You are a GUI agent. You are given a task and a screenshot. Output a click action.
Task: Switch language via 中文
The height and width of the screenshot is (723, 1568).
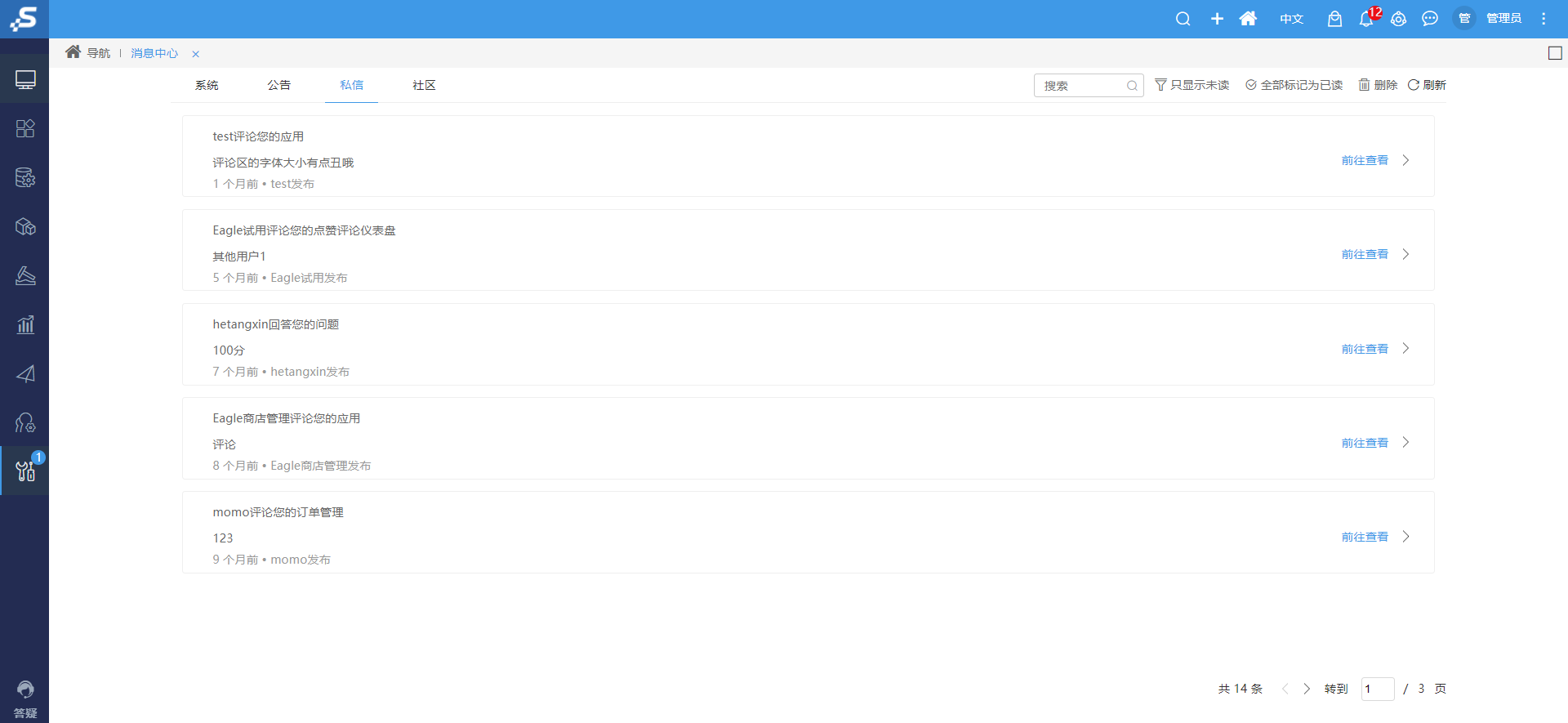pos(1291,19)
